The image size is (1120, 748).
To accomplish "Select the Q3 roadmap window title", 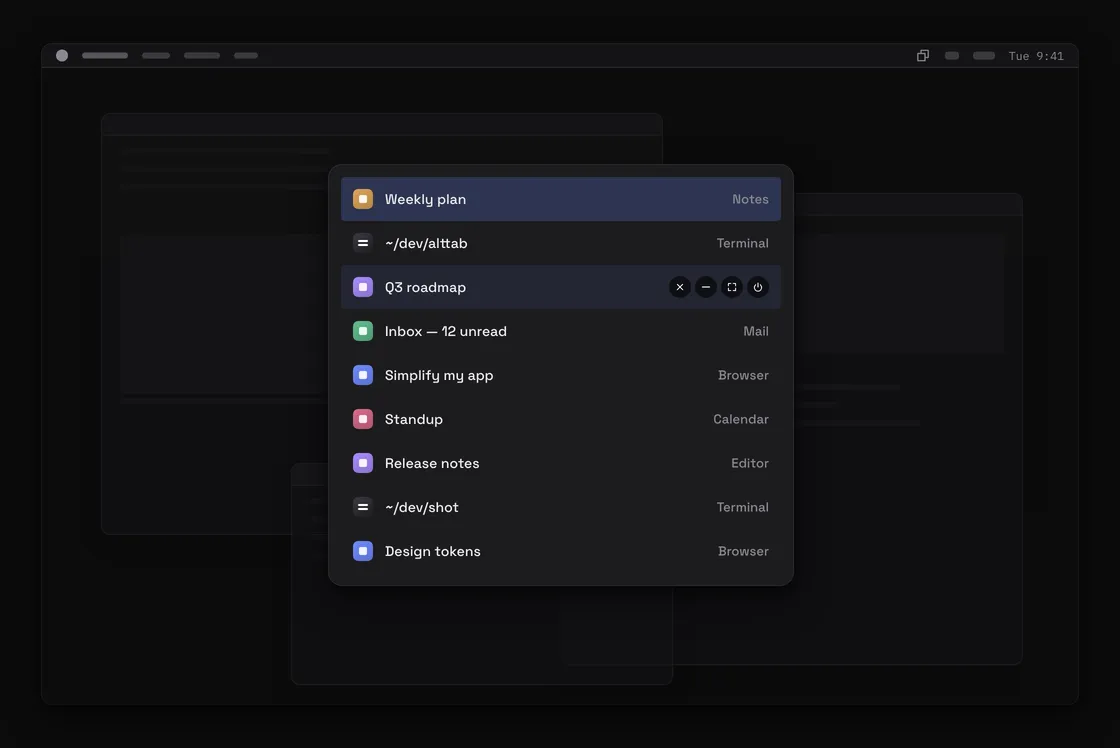I will coord(425,287).
